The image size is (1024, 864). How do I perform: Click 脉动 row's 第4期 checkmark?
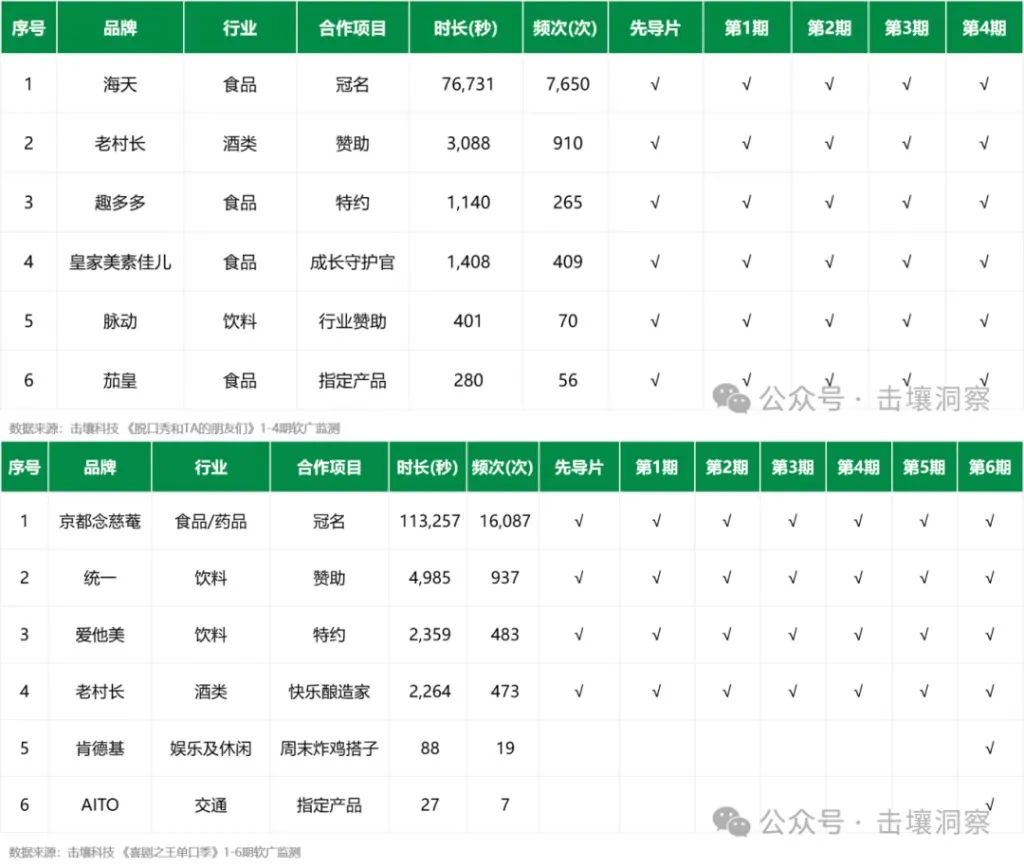(x=984, y=321)
